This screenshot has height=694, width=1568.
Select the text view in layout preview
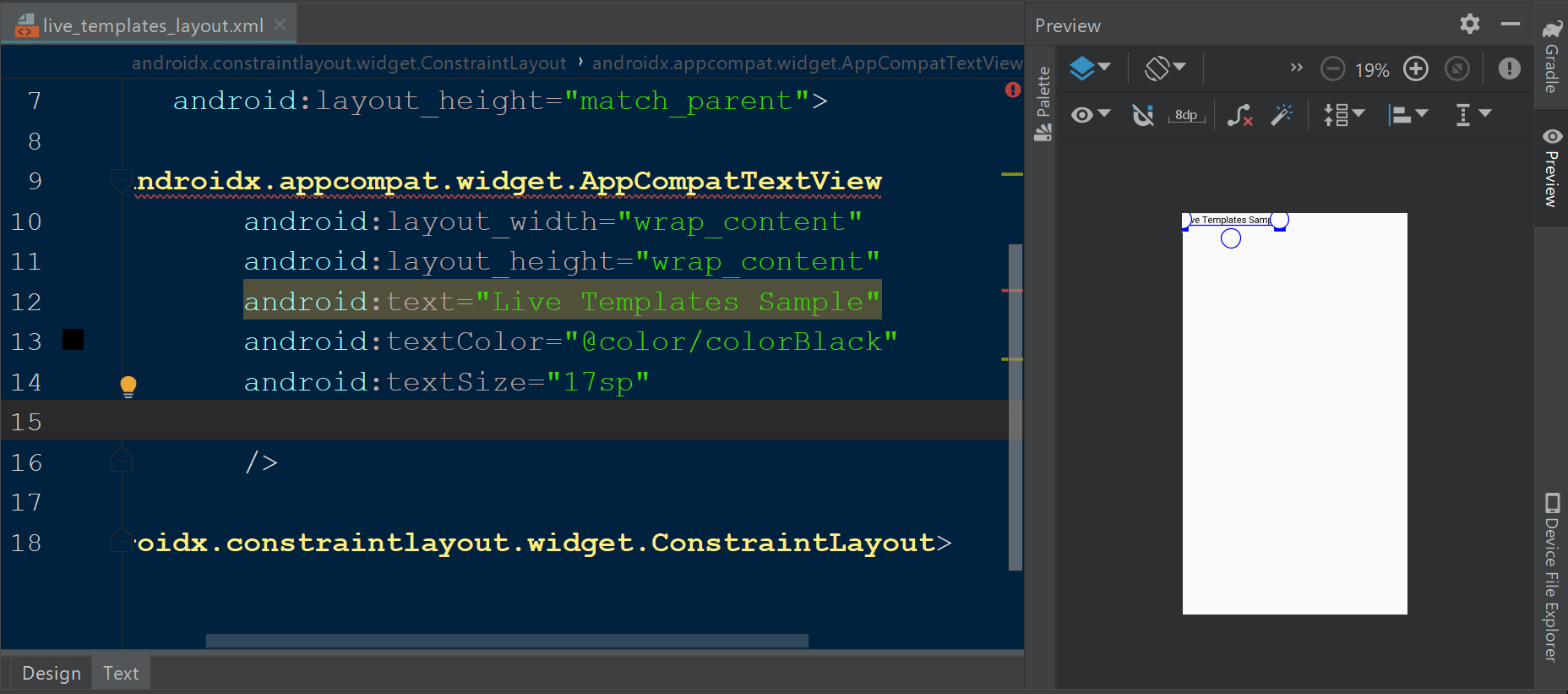(x=1233, y=220)
